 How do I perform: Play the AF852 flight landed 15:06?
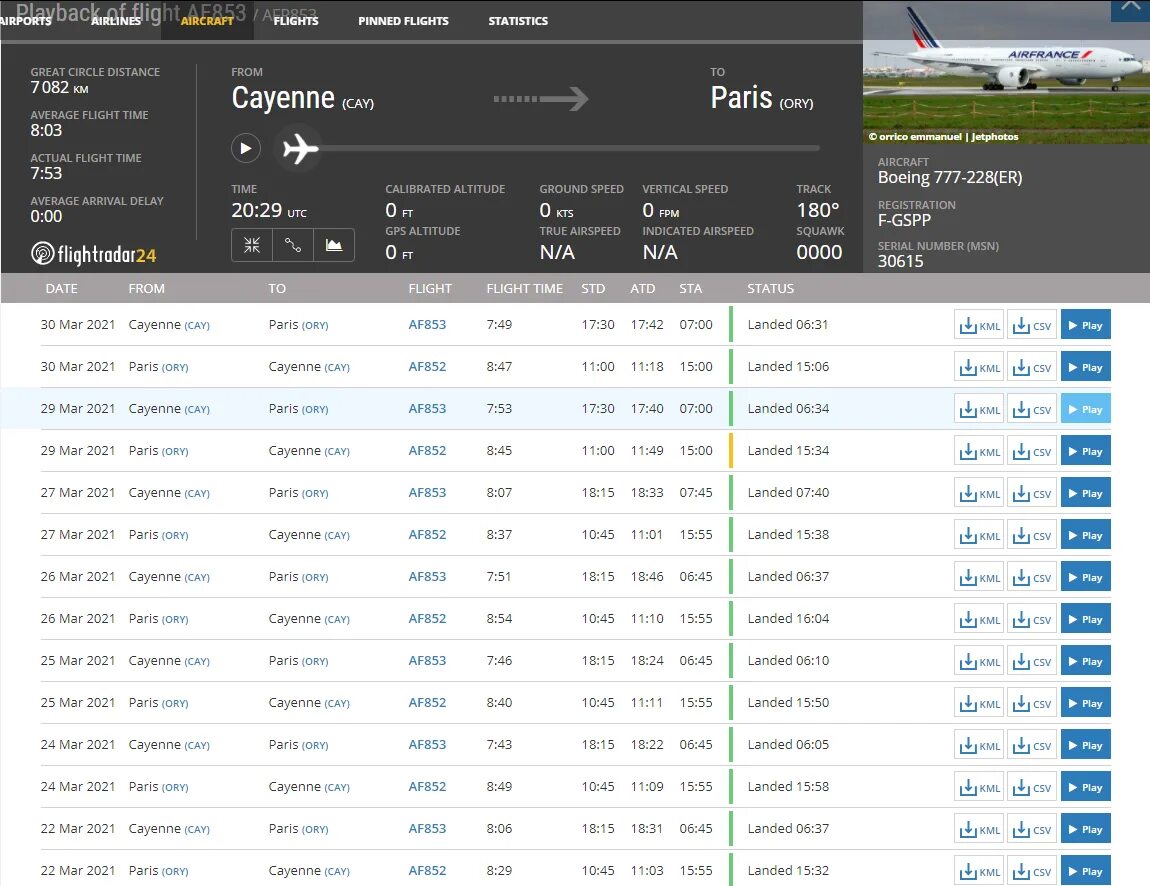[1085, 367]
